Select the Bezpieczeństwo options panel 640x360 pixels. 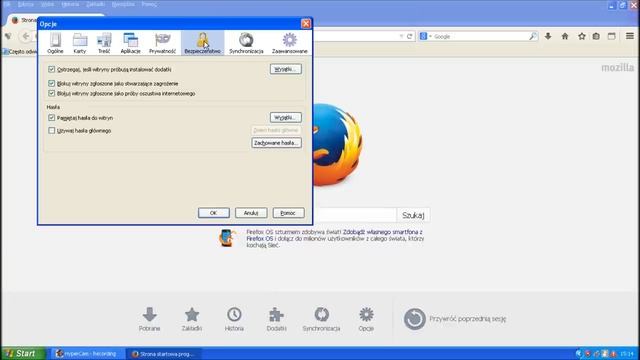point(202,43)
